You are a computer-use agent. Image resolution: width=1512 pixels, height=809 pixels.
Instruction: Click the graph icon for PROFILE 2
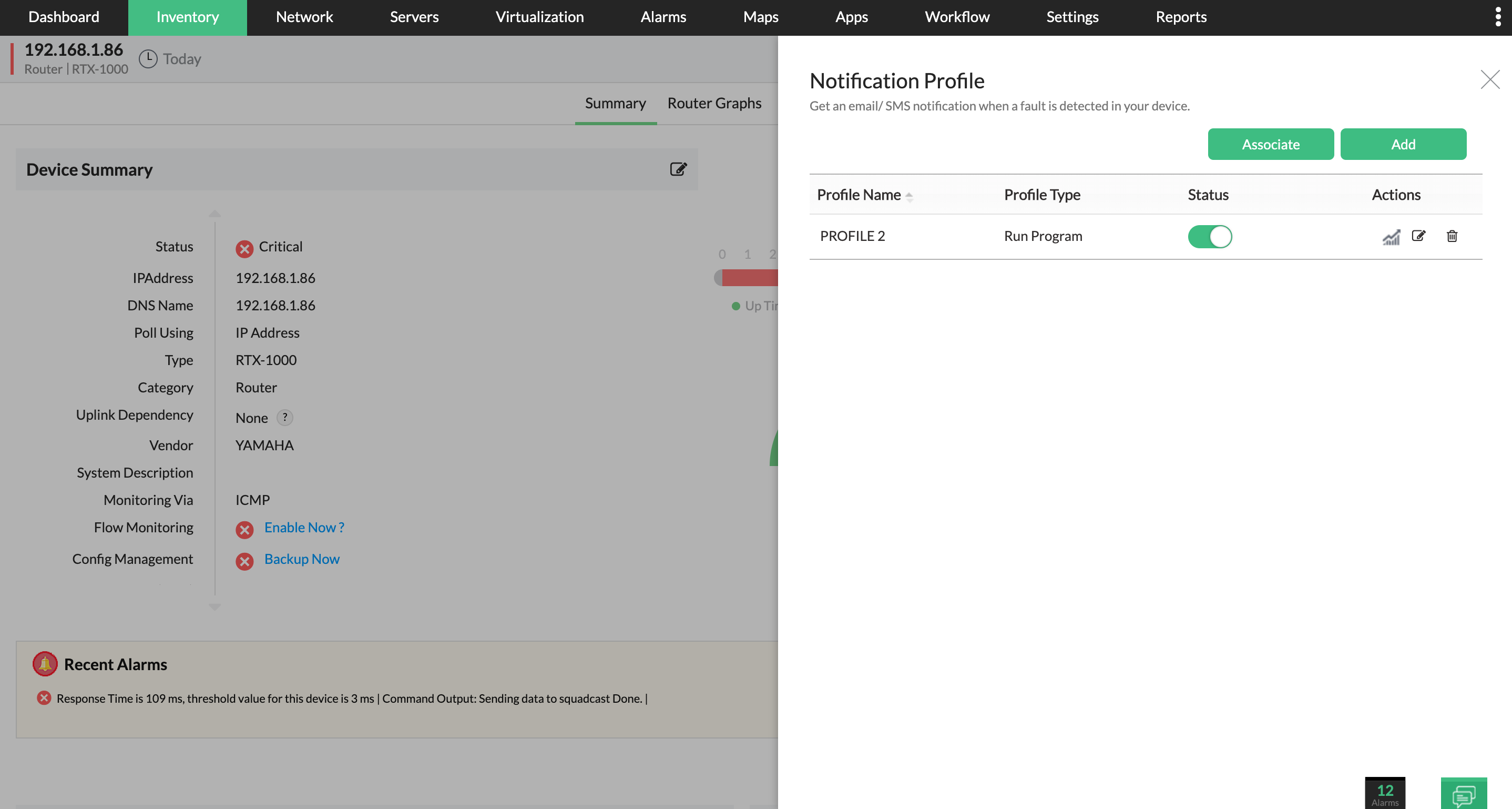click(x=1391, y=237)
